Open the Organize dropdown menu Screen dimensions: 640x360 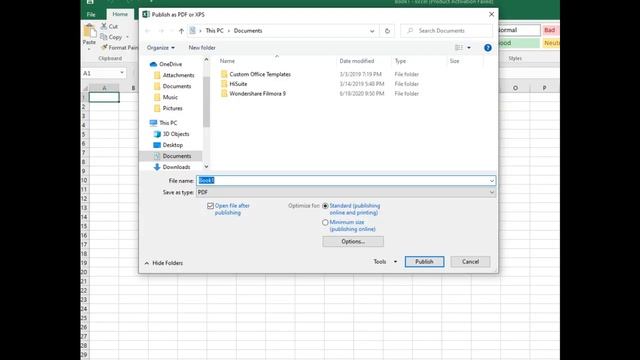pos(161,48)
